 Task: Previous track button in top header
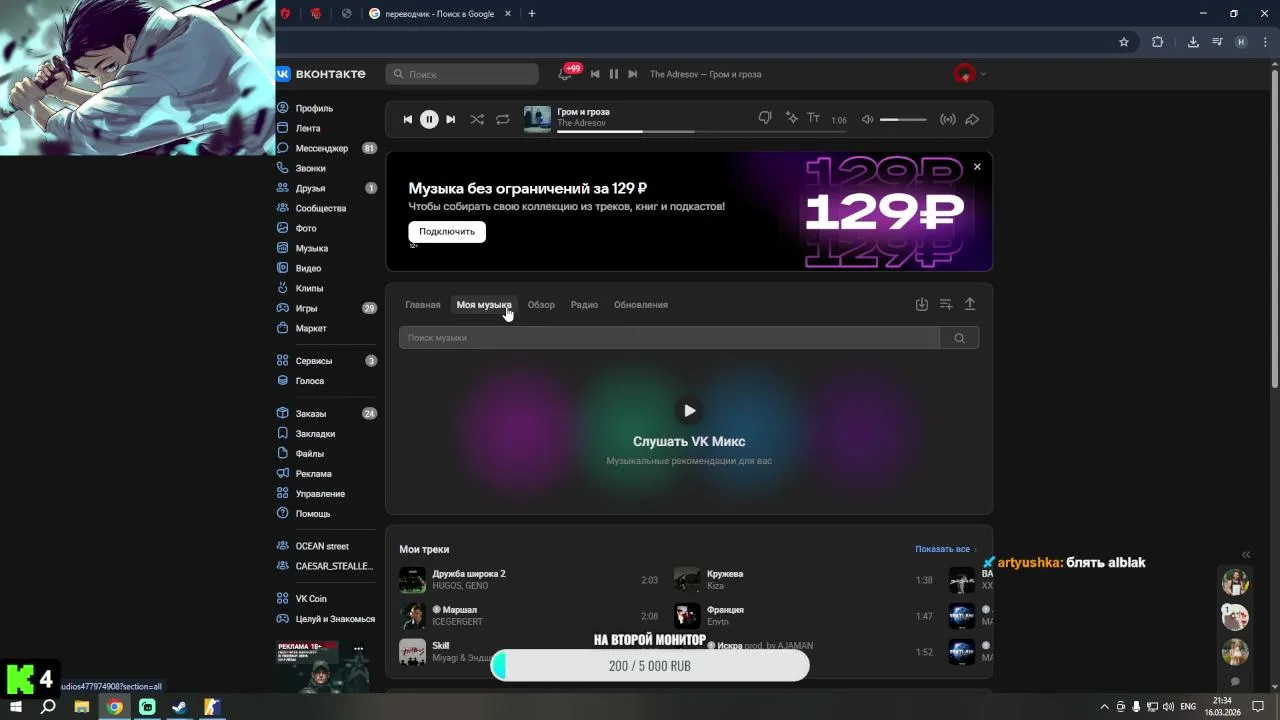point(595,74)
